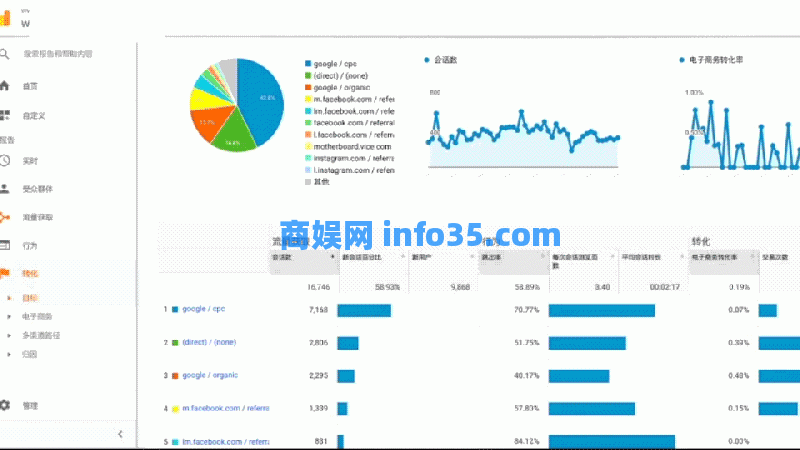Click the total bounce rate value 58.89%
The height and width of the screenshot is (450, 800).
527,287
